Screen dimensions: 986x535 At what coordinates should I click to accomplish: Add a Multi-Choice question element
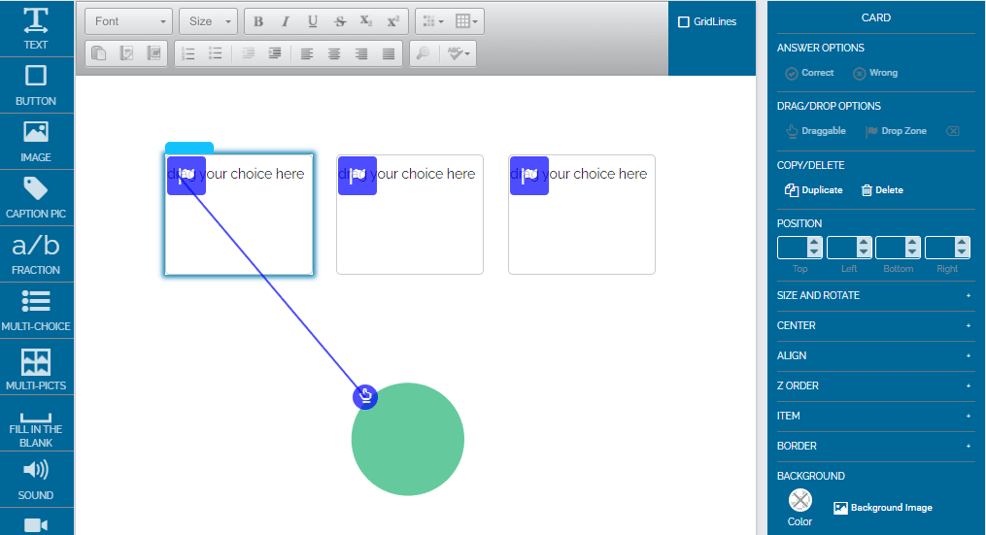[x=36, y=311]
